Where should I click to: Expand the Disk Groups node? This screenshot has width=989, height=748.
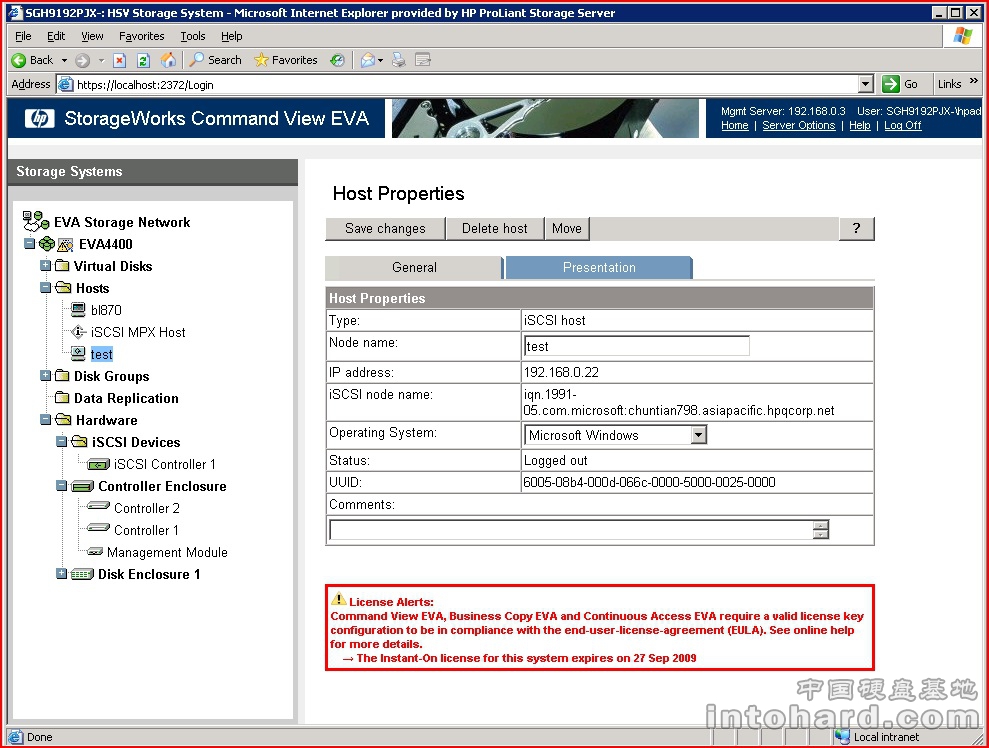(45, 376)
